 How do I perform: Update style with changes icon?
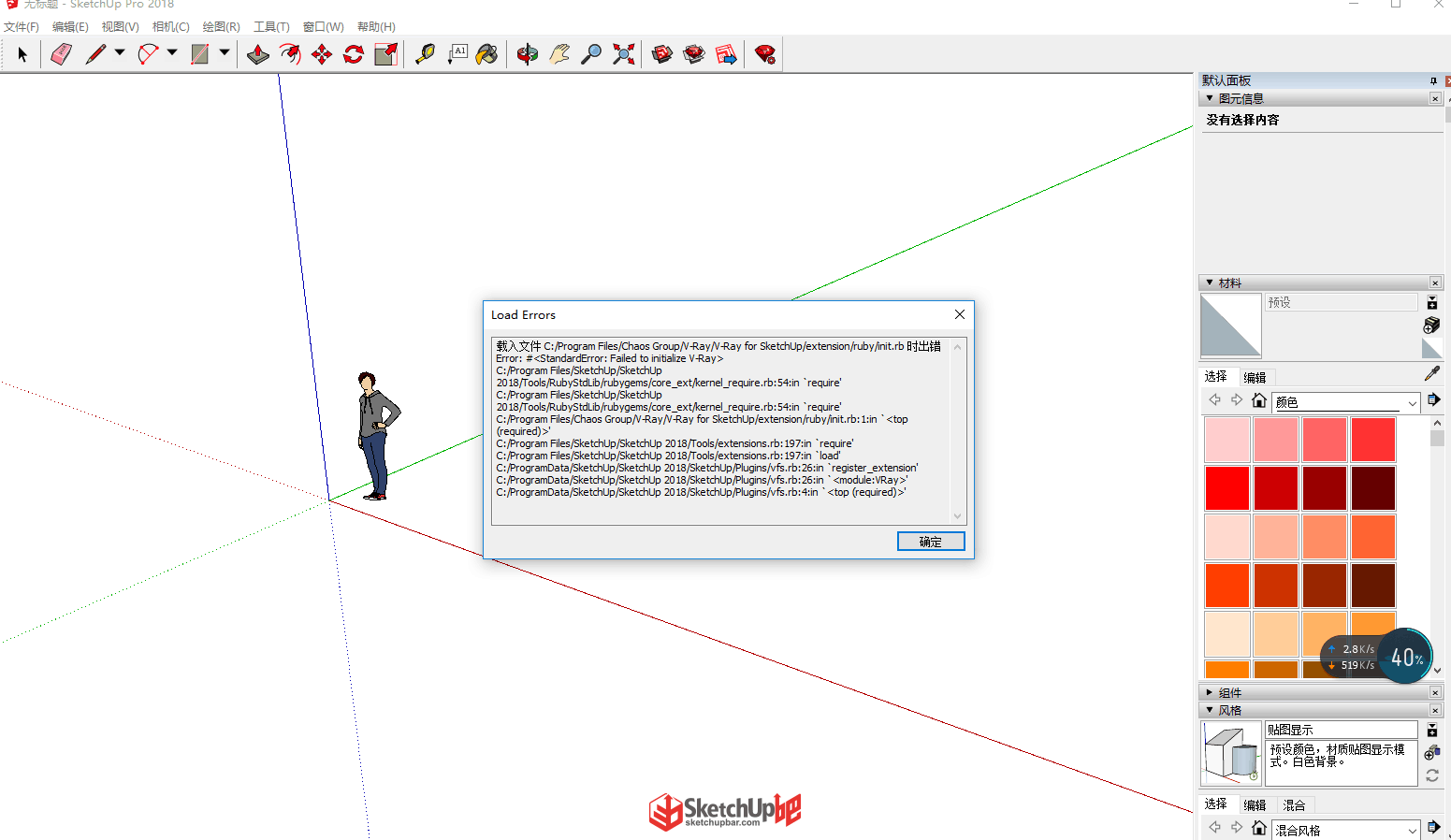pos(1431,775)
